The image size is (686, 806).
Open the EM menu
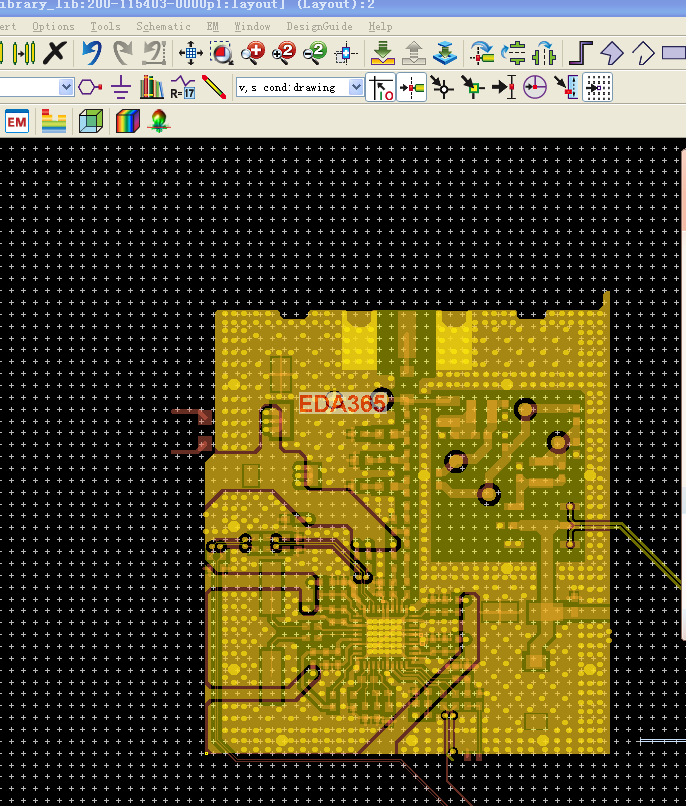(x=213, y=26)
